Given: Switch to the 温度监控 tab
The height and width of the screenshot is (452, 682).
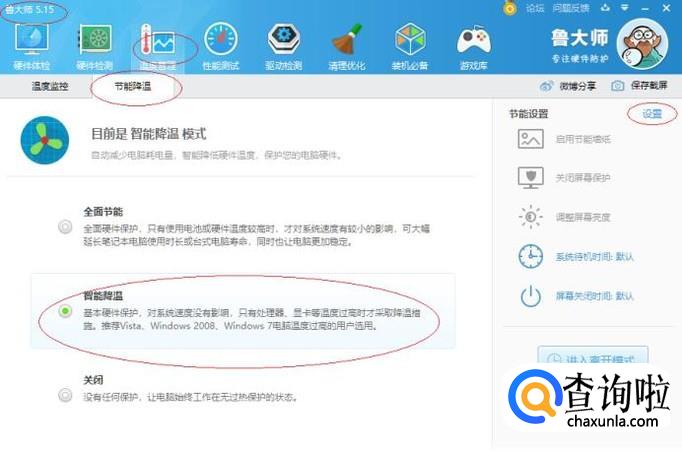Looking at the screenshot, I should click(x=50, y=86).
